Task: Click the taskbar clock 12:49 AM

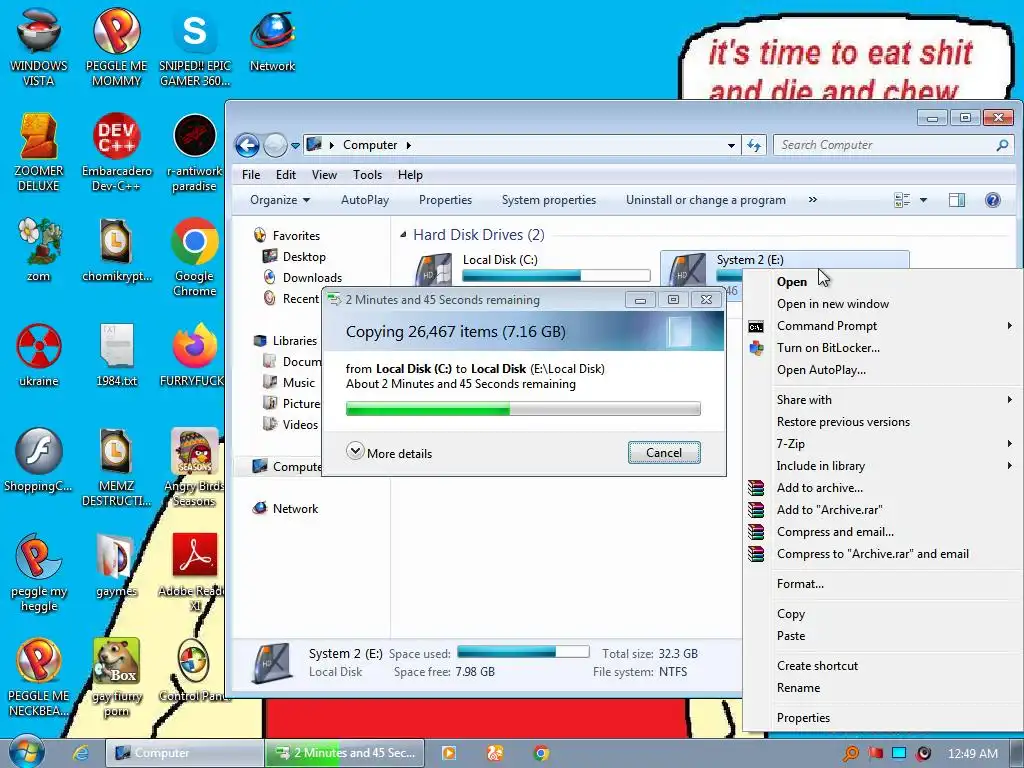Action: [x=972, y=754]
